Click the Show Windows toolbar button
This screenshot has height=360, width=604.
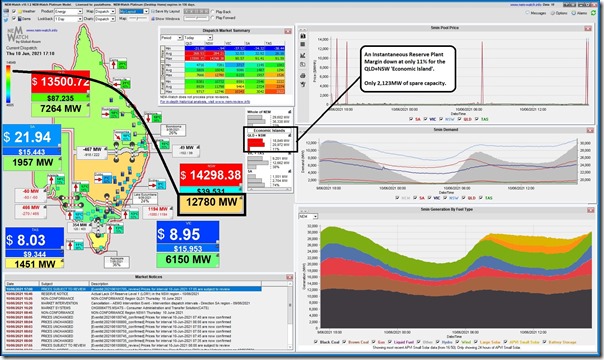pyautogui.click(x=165, y=18)
